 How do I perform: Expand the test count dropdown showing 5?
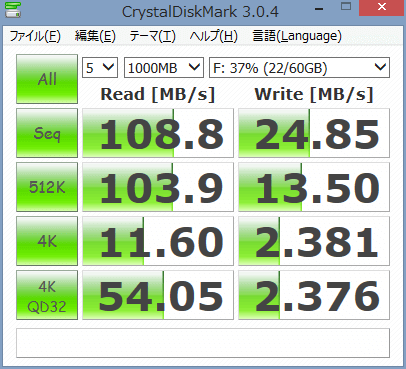100,68
